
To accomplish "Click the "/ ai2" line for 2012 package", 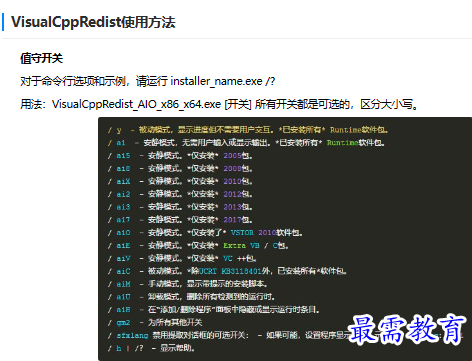I will (x=180, y=194).
